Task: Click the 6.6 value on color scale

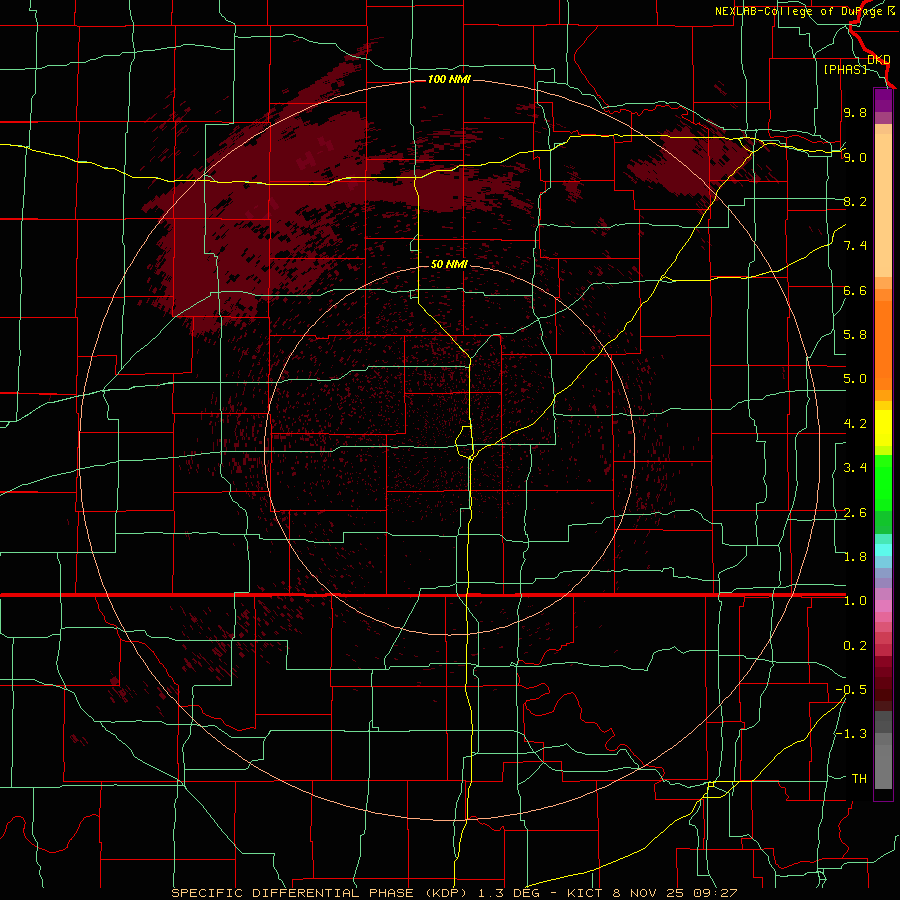Action: click(855, 290)
